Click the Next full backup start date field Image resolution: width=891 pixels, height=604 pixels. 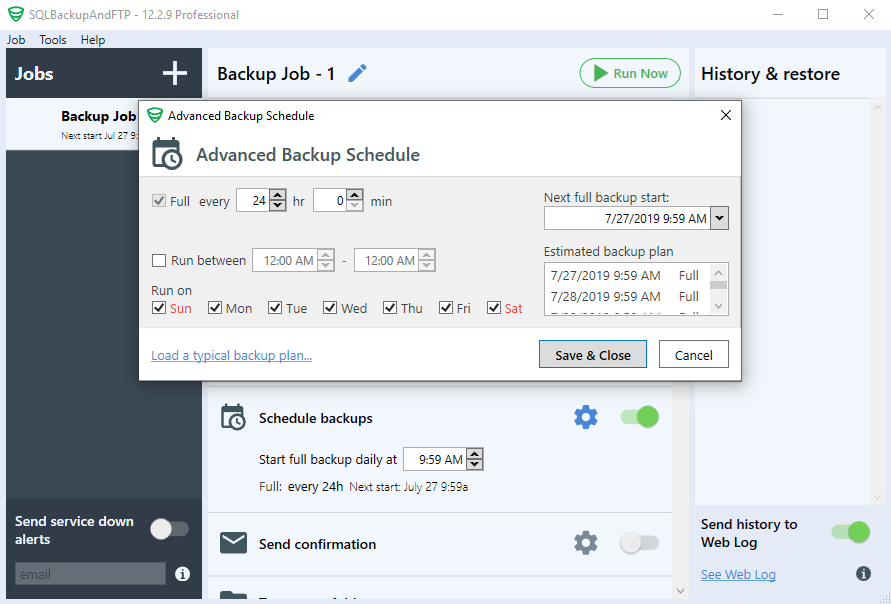coord(627,218)
